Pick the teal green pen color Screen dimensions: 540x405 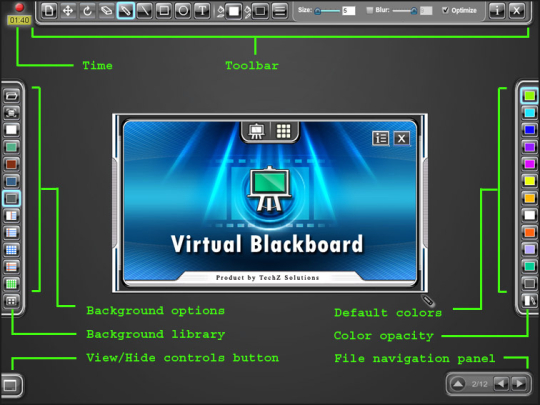point(529,267)
